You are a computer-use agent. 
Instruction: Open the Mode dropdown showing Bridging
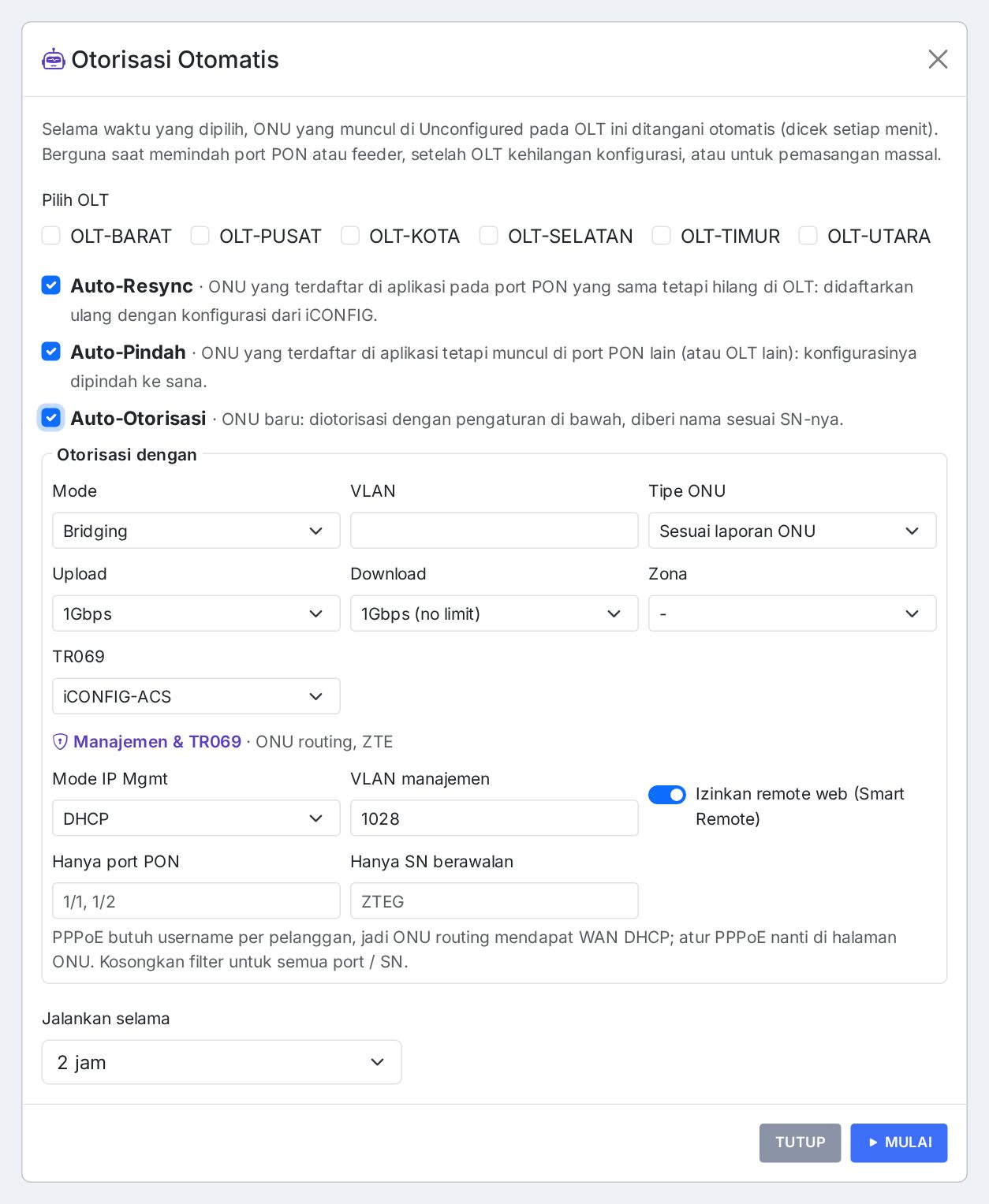pos(196,531)
